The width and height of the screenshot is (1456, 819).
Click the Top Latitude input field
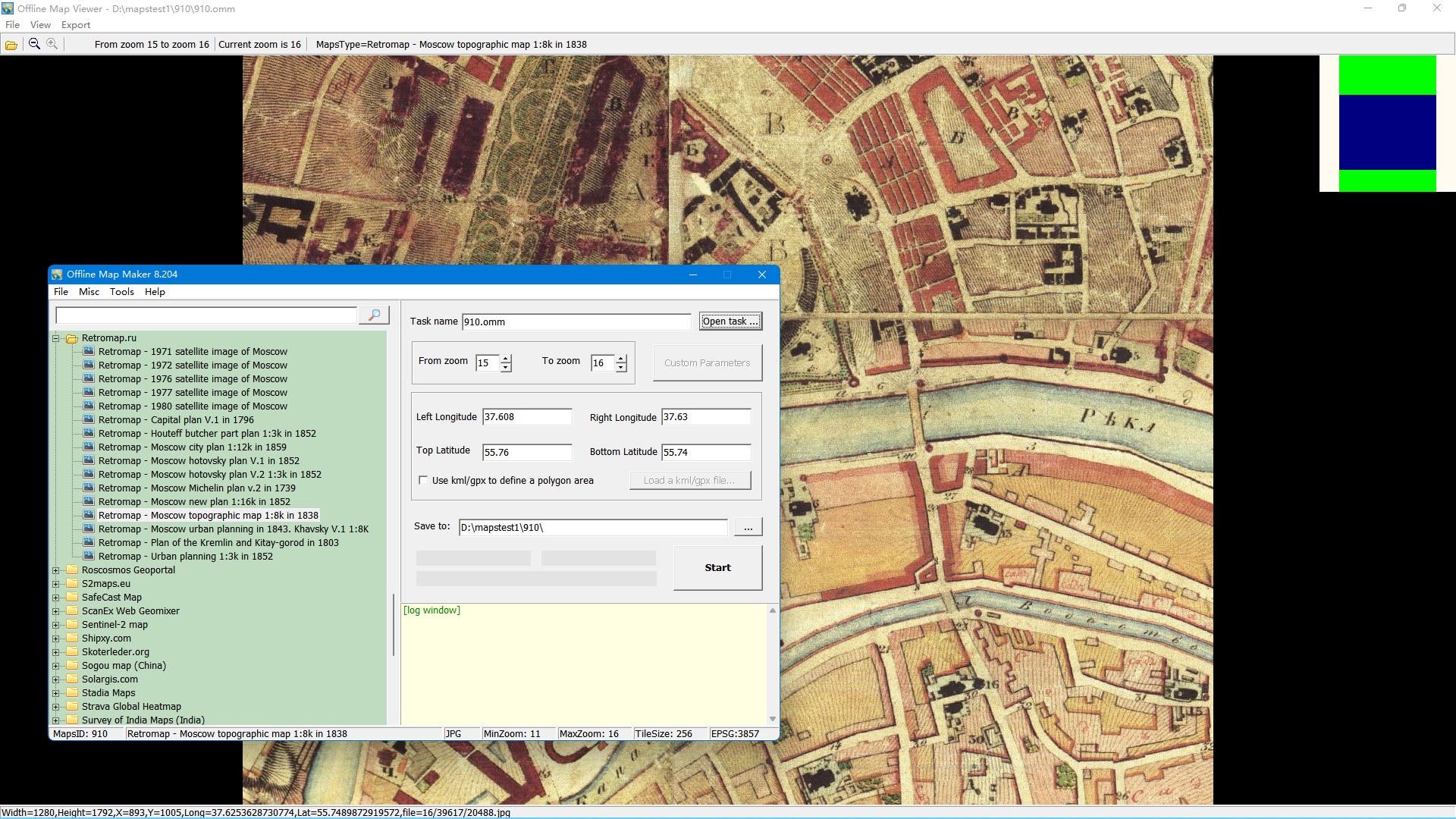coord(527,453)
